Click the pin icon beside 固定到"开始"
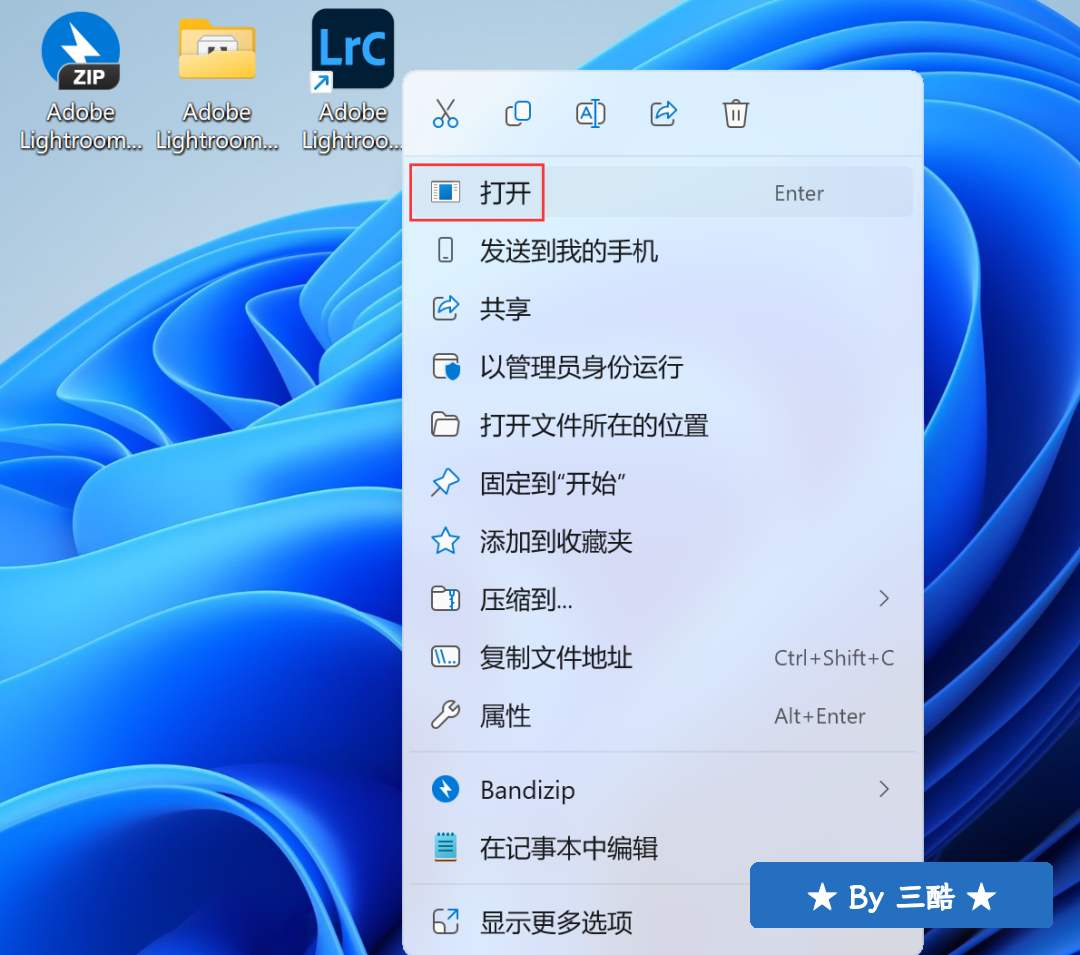The width and height of the screenshot is (1080, 955). click(445, 483)
